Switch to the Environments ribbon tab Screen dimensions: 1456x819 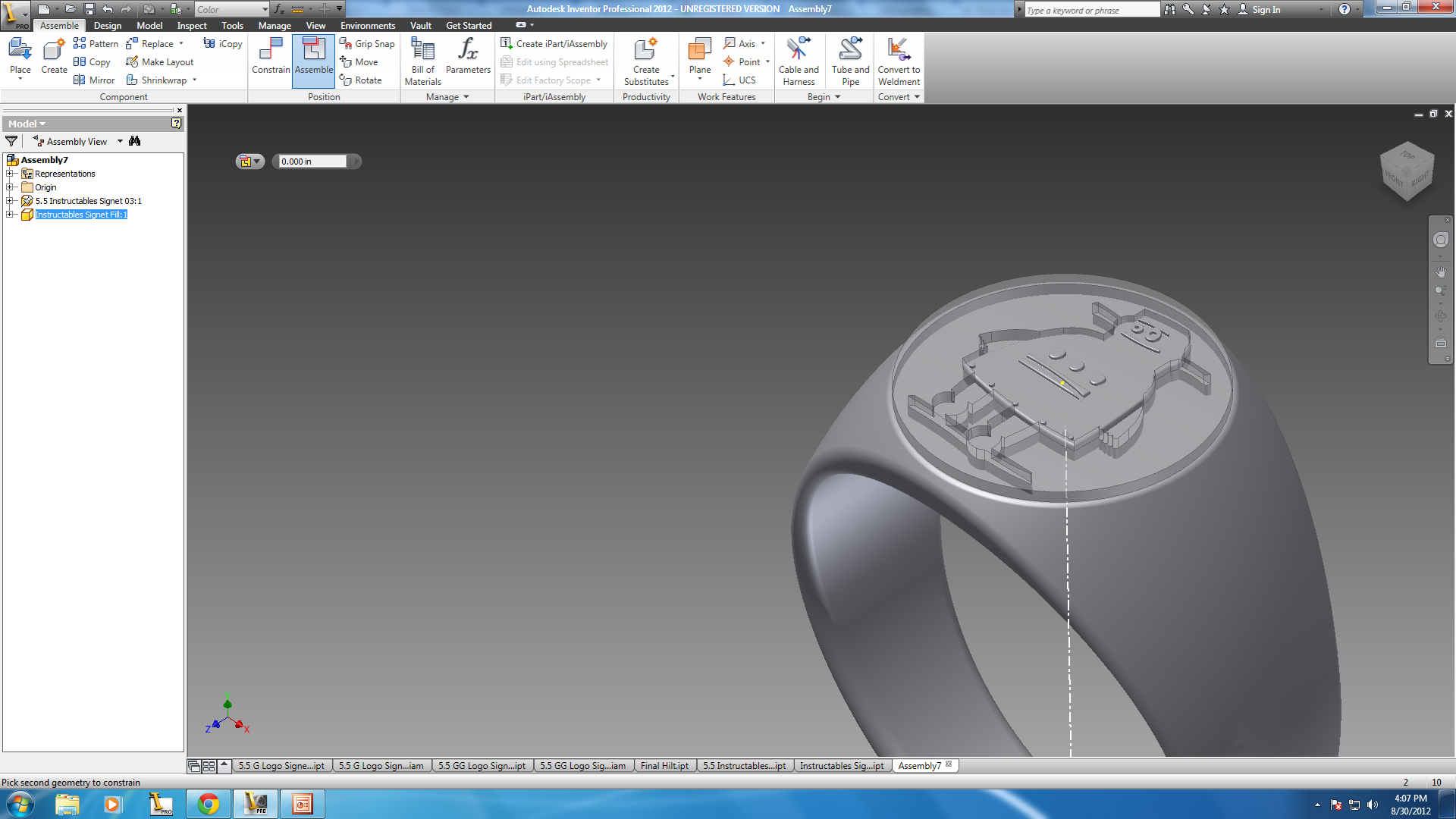pyautogui.click(x=368, y=26)
